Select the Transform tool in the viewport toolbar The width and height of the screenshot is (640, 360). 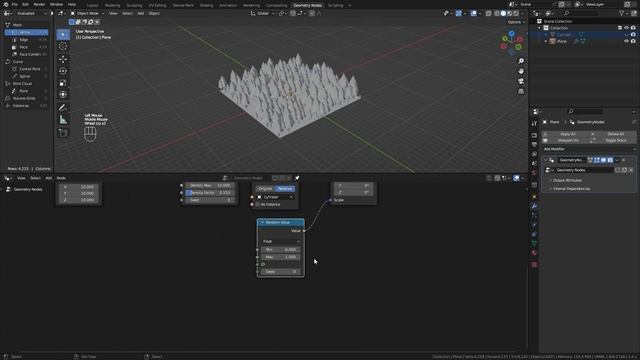tap(63, 95)
